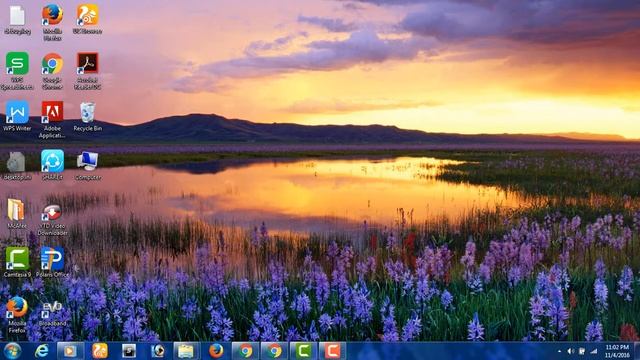Screen dimensions: 640x360
Task: Select the desktop.ini file icon
Action: (17, 165)
